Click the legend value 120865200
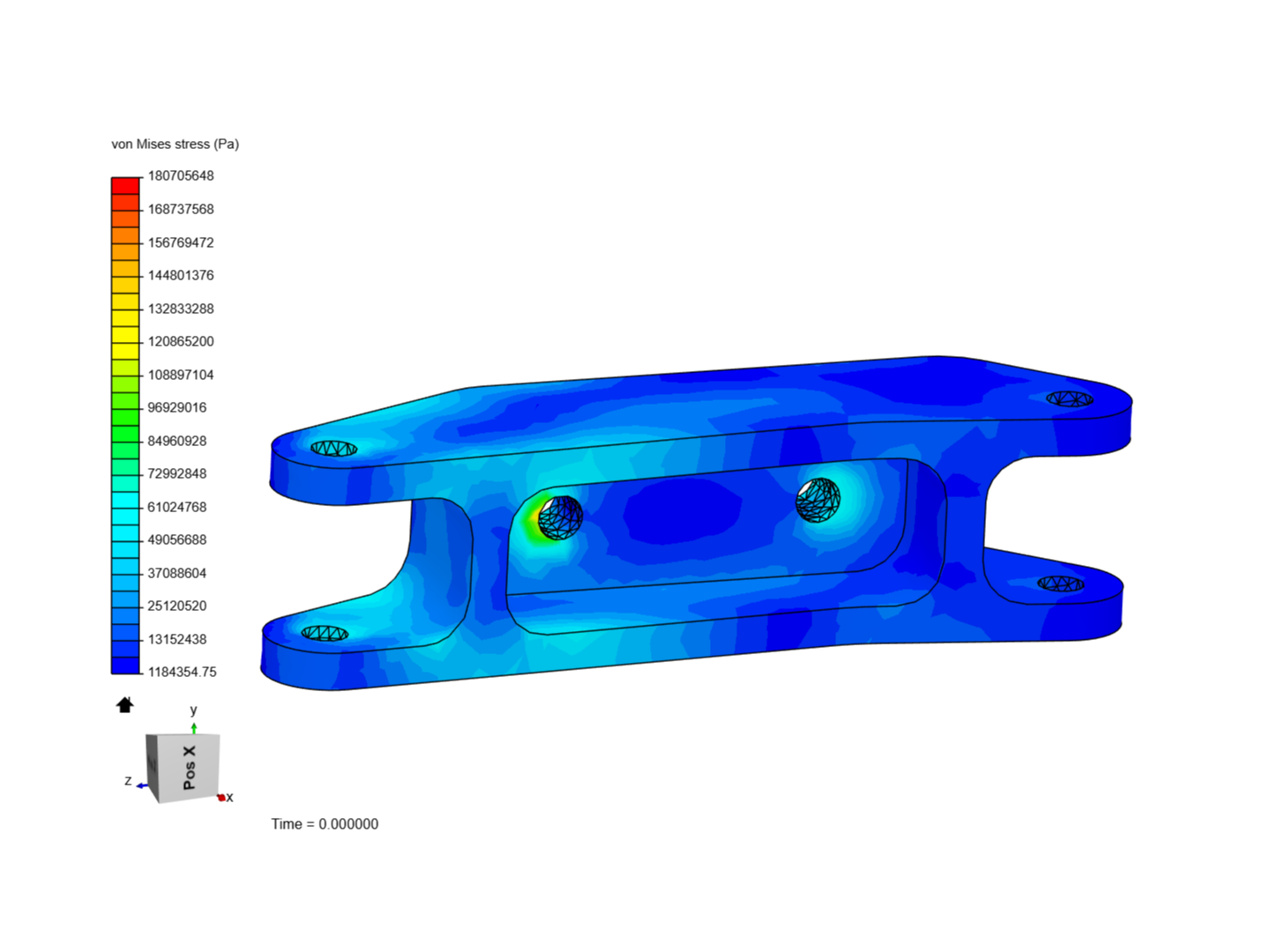Viewport: 1270px width, 952px height. [x=181, y=341]
